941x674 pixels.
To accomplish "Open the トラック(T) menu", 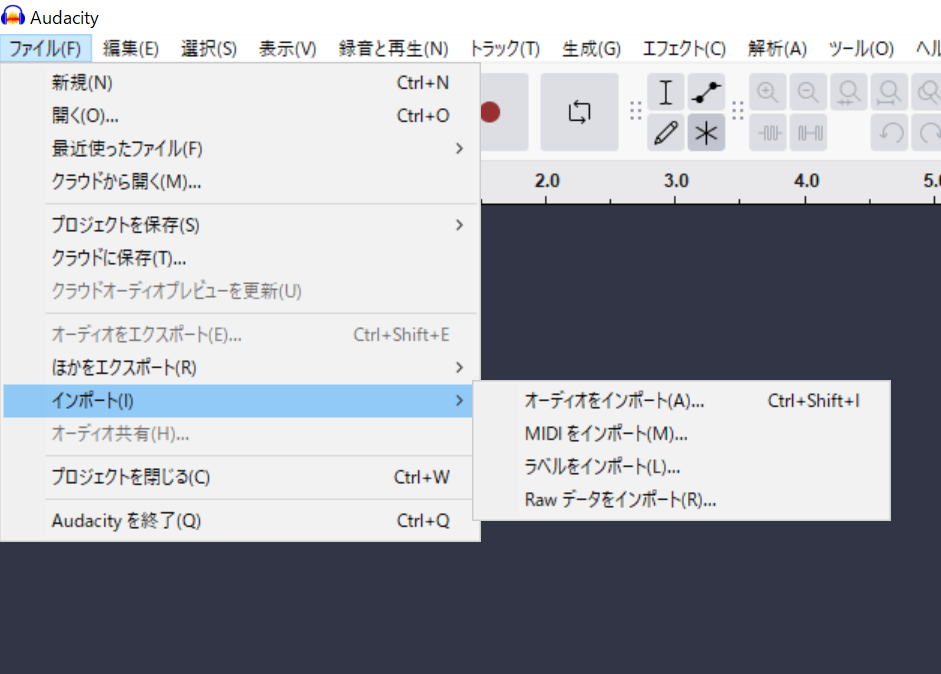I will tap(505, 49).
